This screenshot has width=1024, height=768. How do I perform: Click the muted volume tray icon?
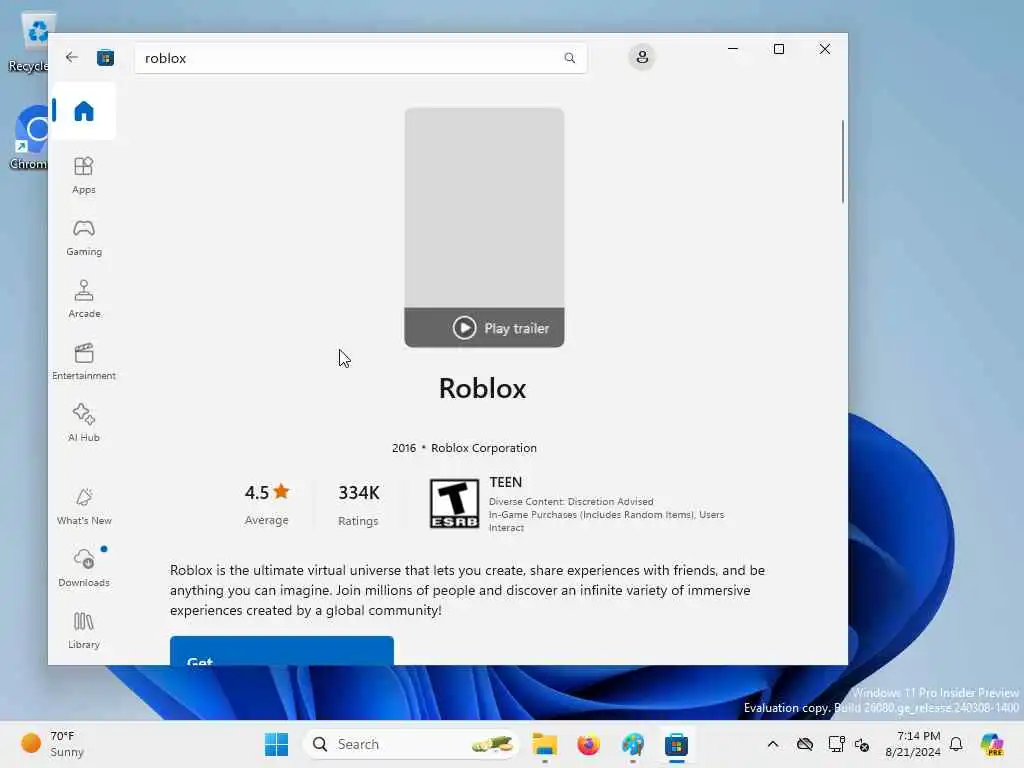[862, 744]
